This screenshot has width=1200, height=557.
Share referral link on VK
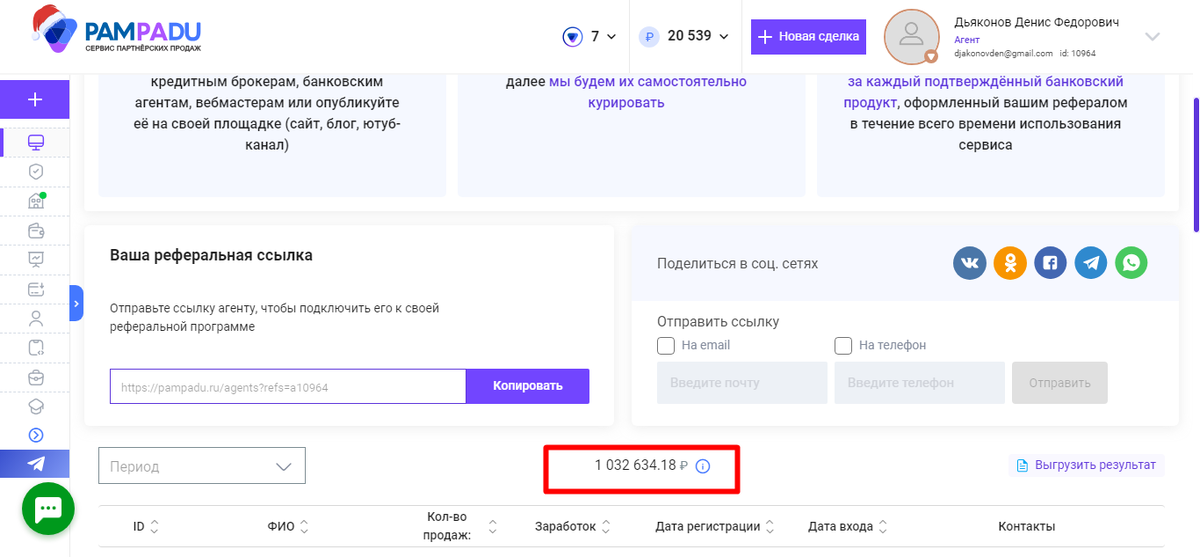pyautogui.click(x=970, y=263)
